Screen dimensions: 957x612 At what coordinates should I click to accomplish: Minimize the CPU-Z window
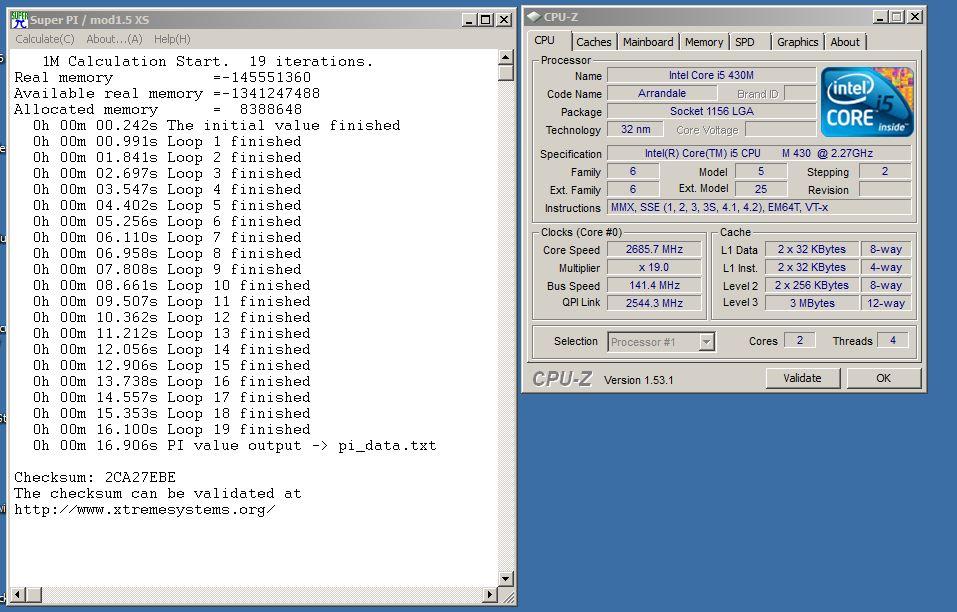pos(879,17)
